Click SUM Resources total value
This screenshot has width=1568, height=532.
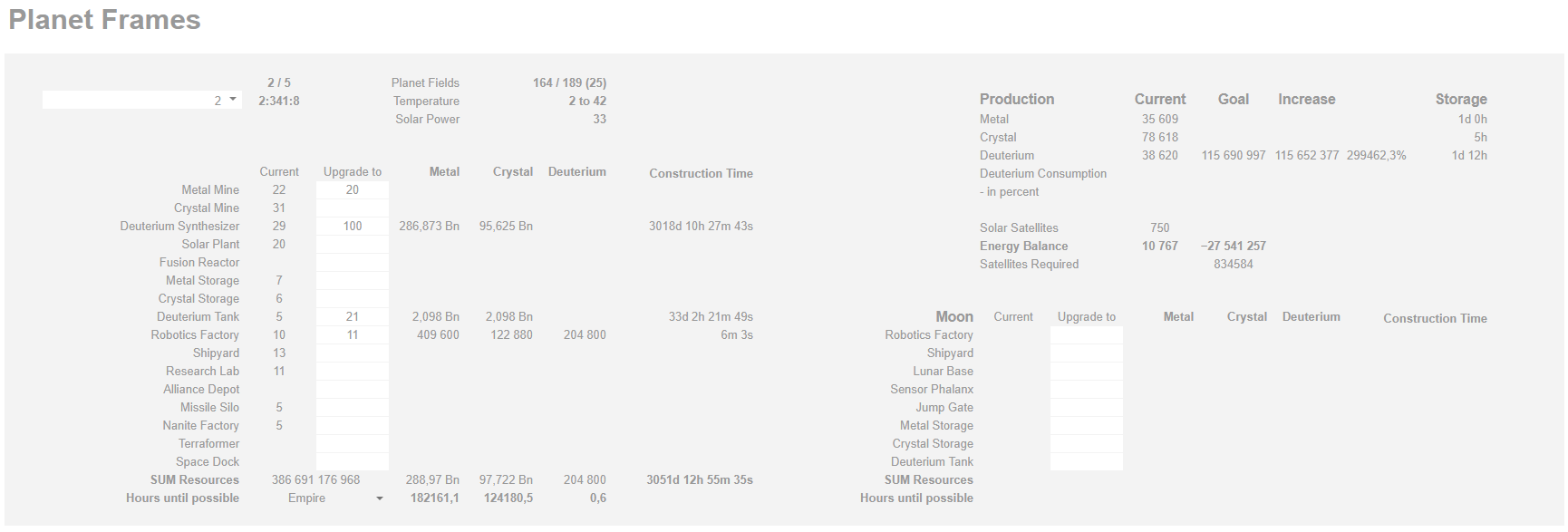click(x=315, y=480)
